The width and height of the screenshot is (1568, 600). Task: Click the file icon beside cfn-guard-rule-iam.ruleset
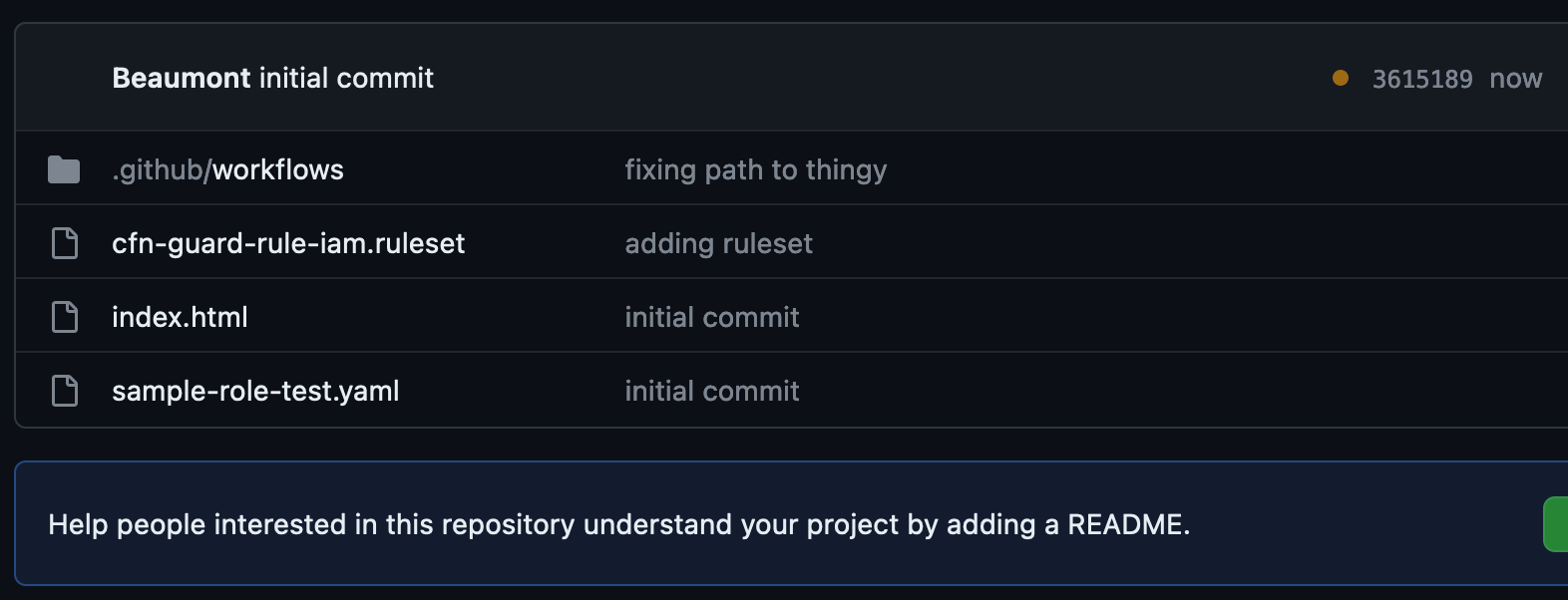(64, 242)
